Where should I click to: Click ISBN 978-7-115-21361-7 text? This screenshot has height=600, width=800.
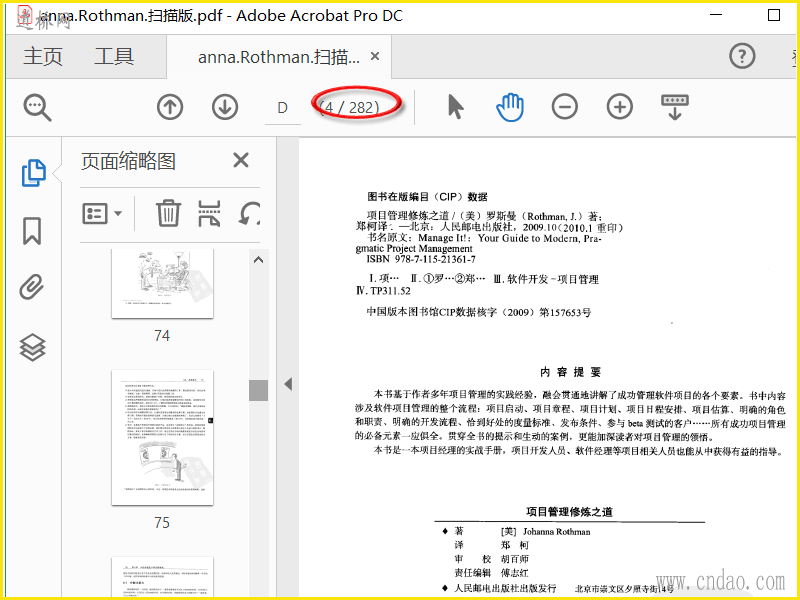point(421,259)
